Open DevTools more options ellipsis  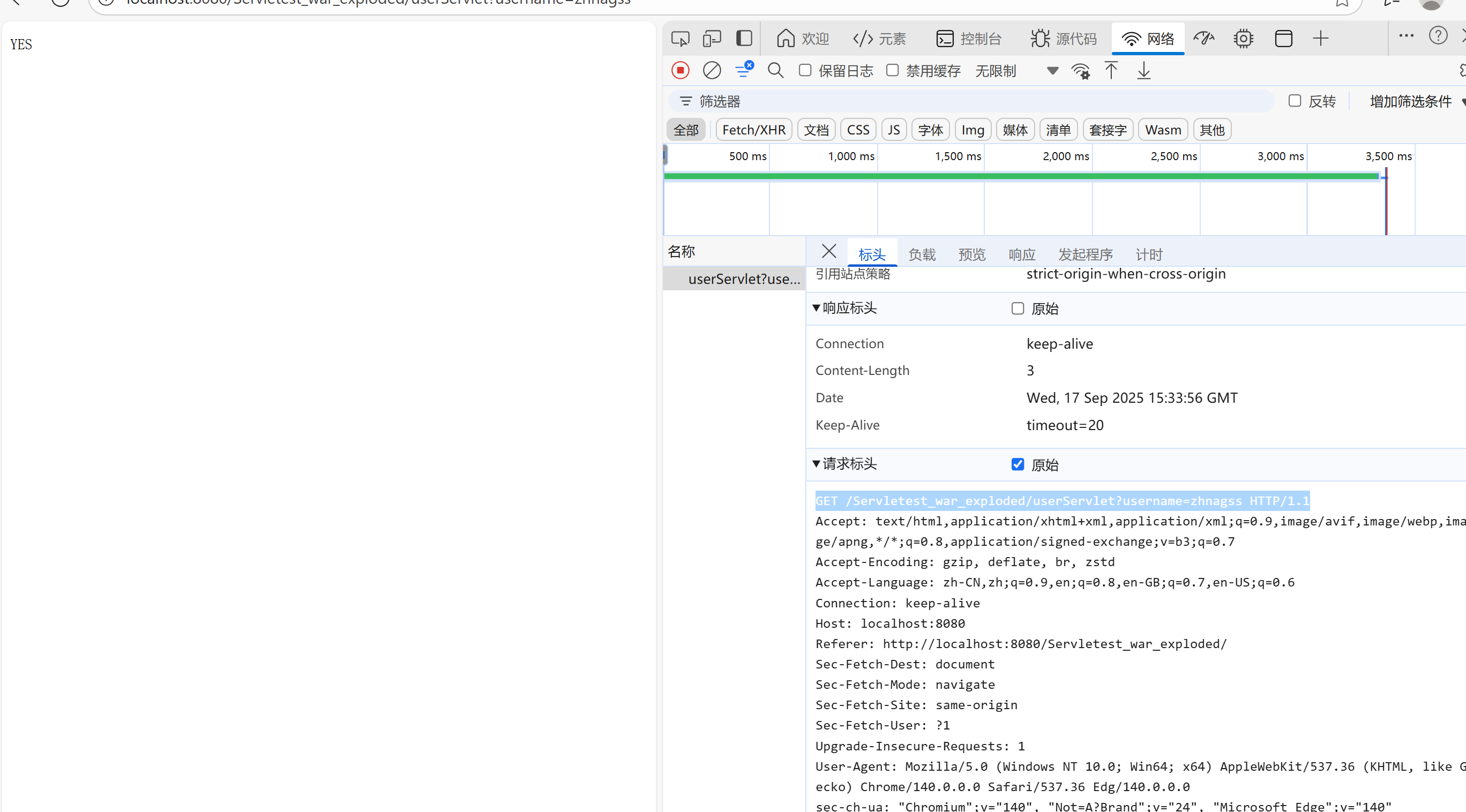[1406, 36]
